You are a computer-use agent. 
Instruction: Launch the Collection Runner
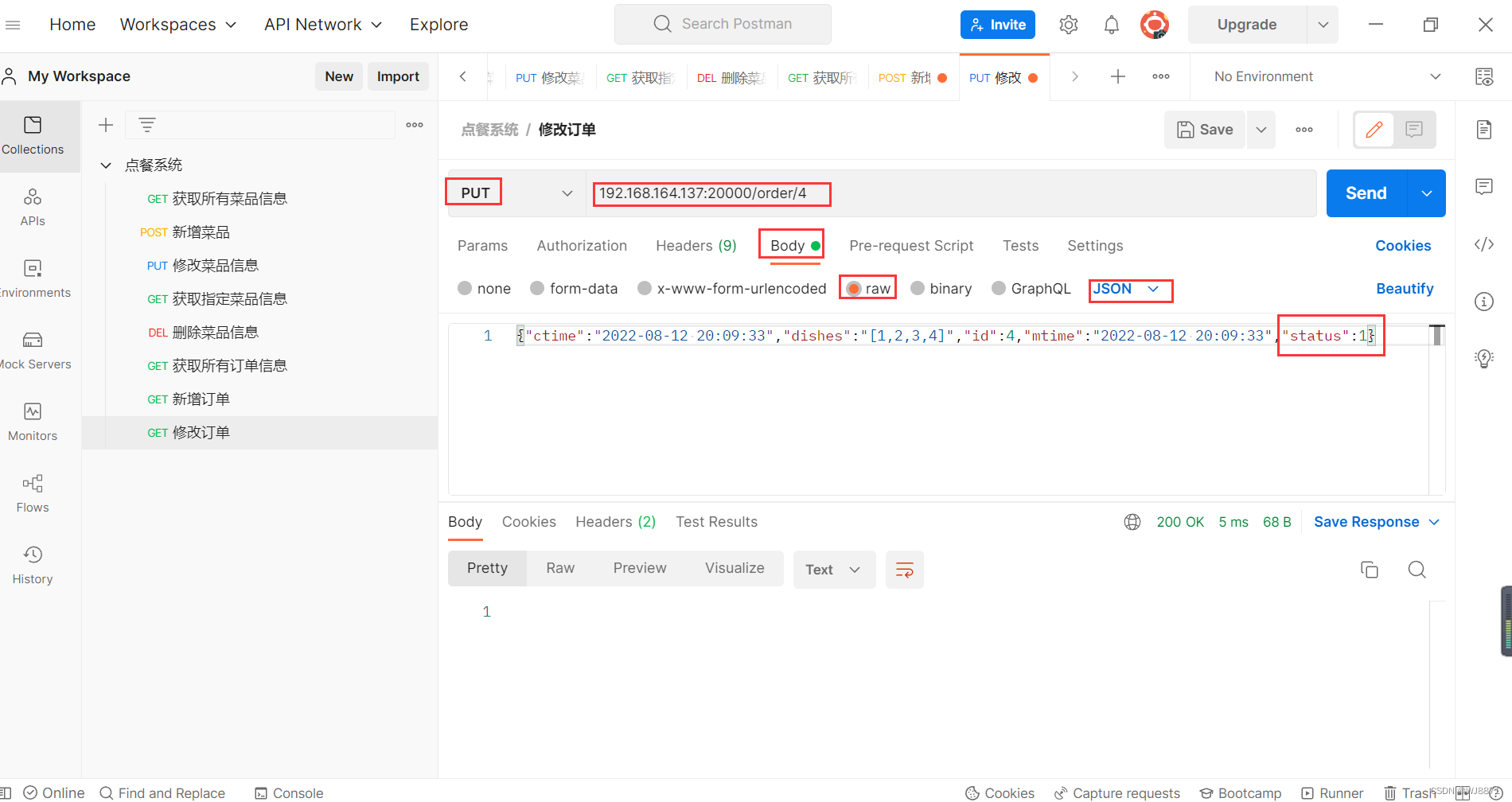tap(1333, 792)
